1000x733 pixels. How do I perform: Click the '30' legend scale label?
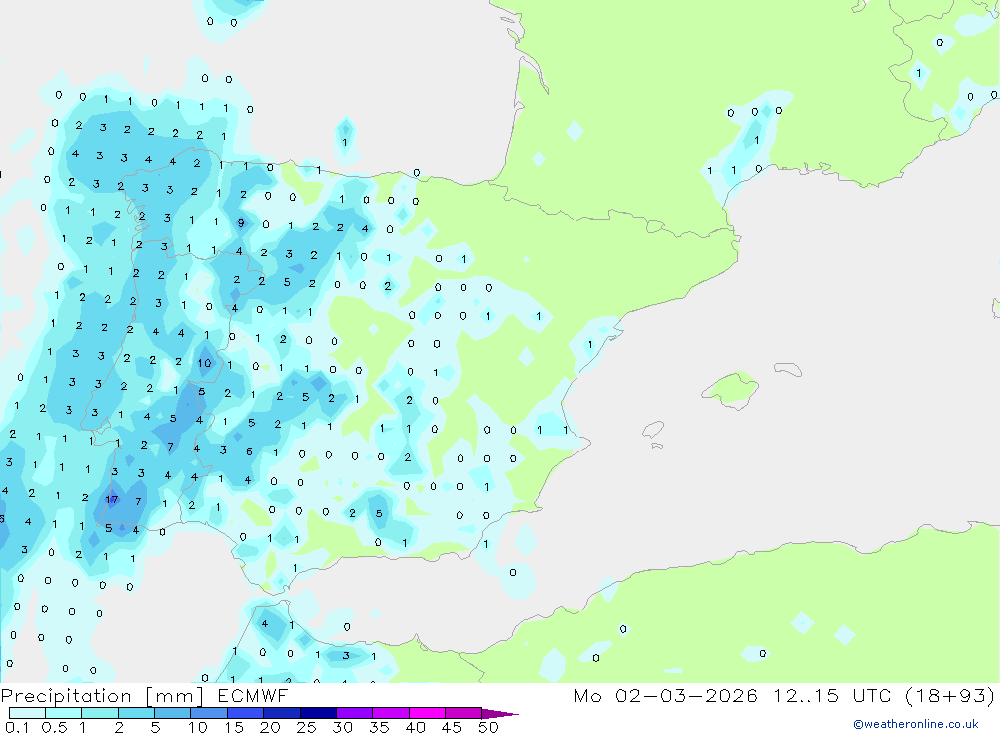[x=343, y=727]
